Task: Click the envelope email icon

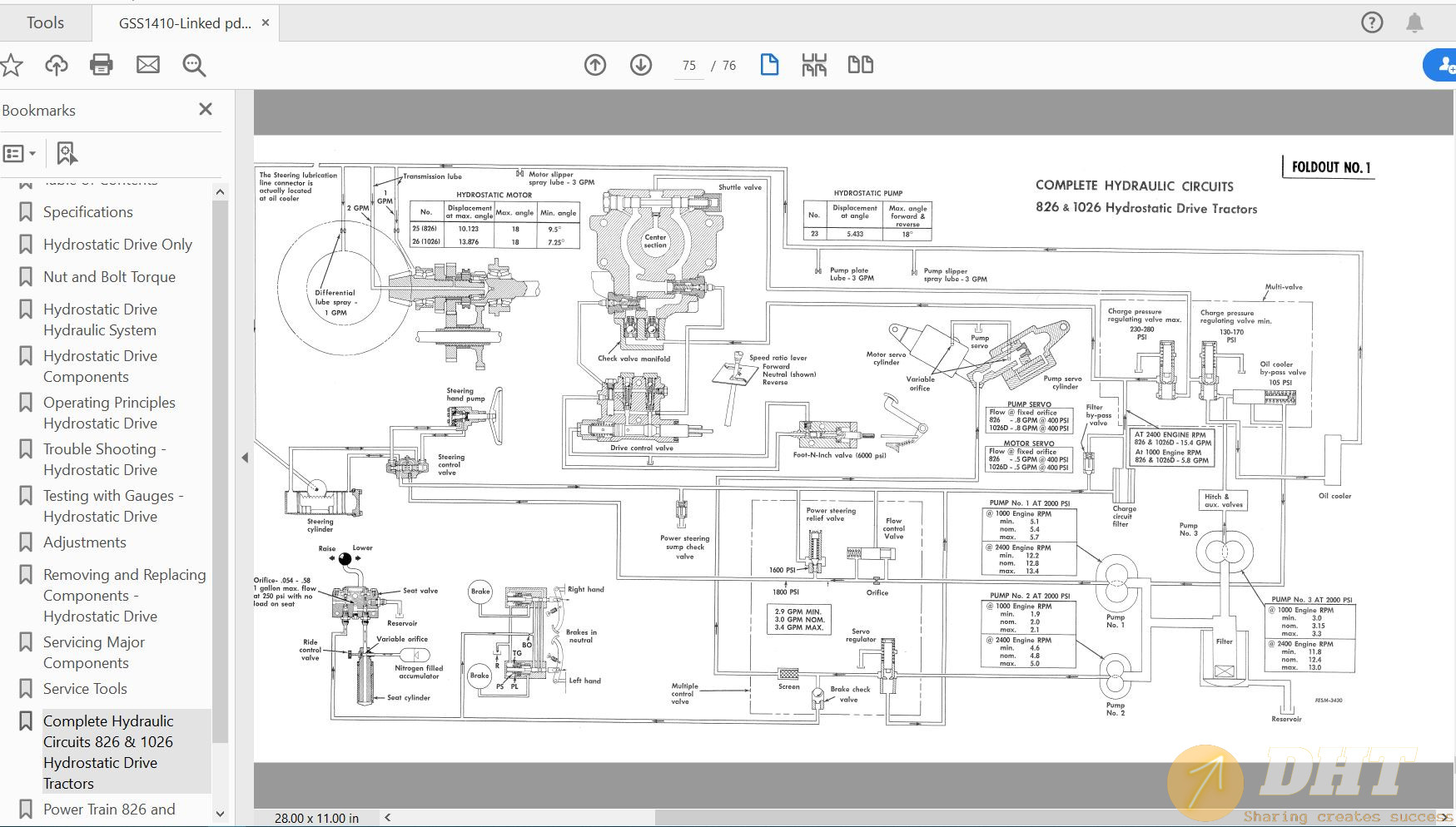Action: pyautogui.click(x=148, y=65)
